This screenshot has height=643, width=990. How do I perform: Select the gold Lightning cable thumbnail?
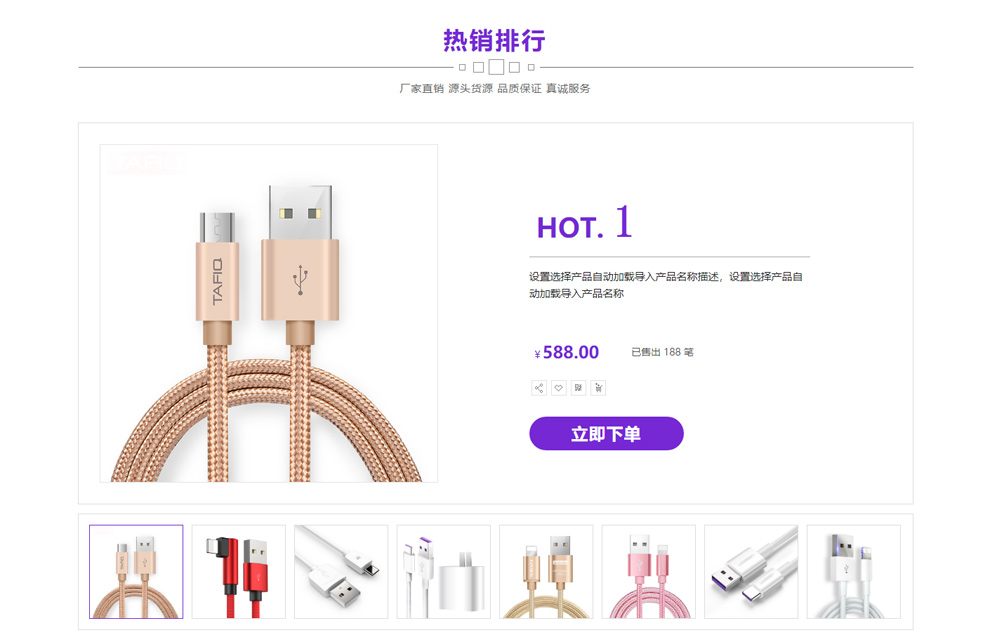pyautogui.click(x=546, y=572)
